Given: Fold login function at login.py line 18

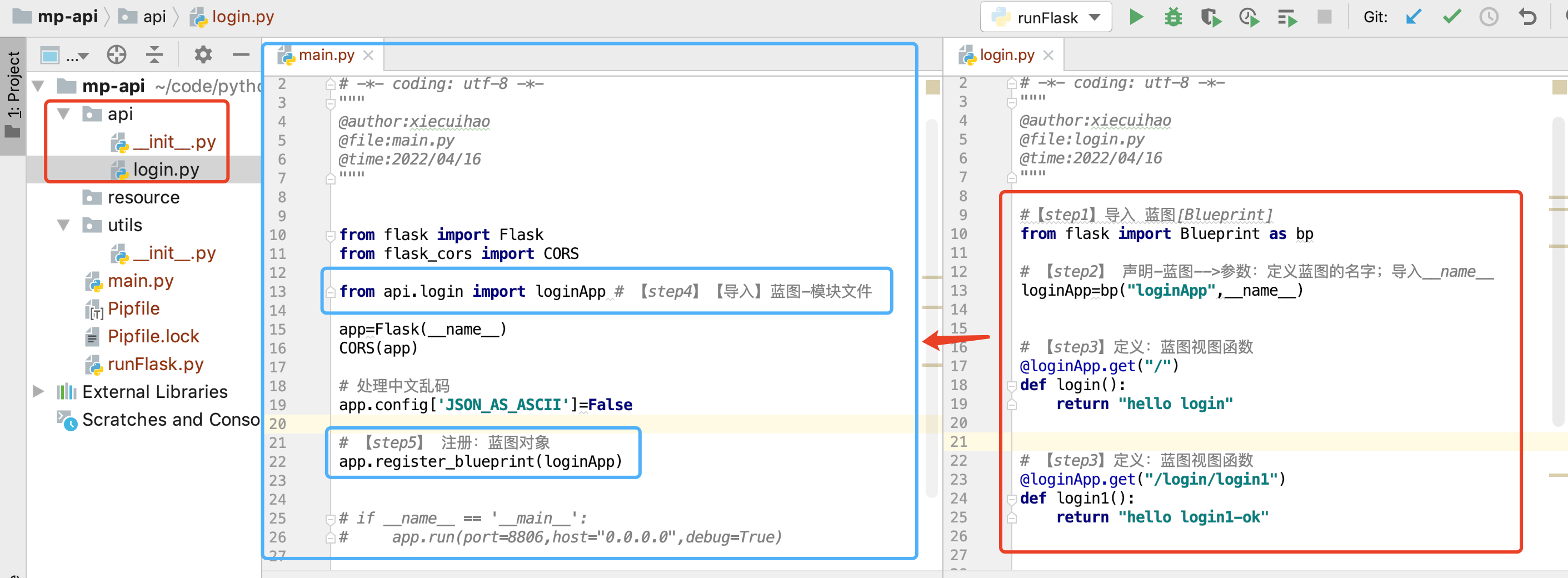Looking at the screenshot, I should (1012, 386).
